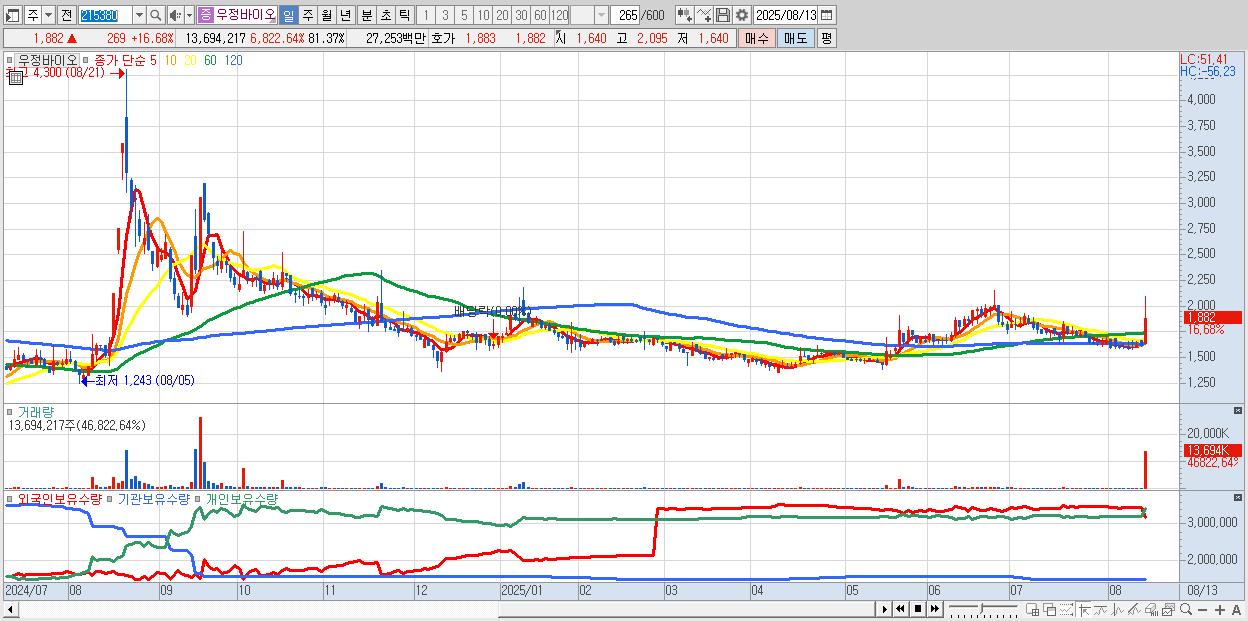The width and height of the screenshot is (1248, 621).
Task: Rewind the chart replay
Action: click(x=900, y=609)
